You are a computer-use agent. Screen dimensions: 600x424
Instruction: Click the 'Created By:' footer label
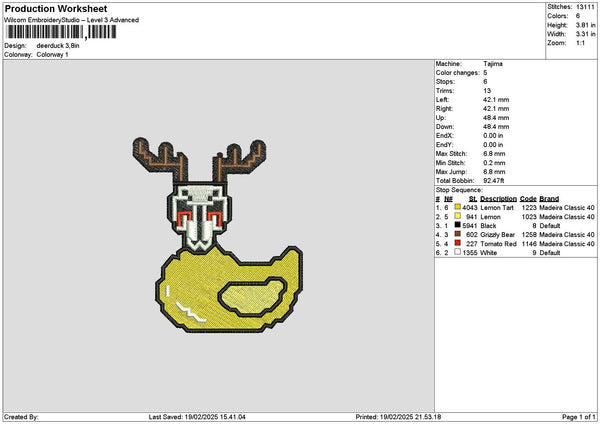point(21,417)
